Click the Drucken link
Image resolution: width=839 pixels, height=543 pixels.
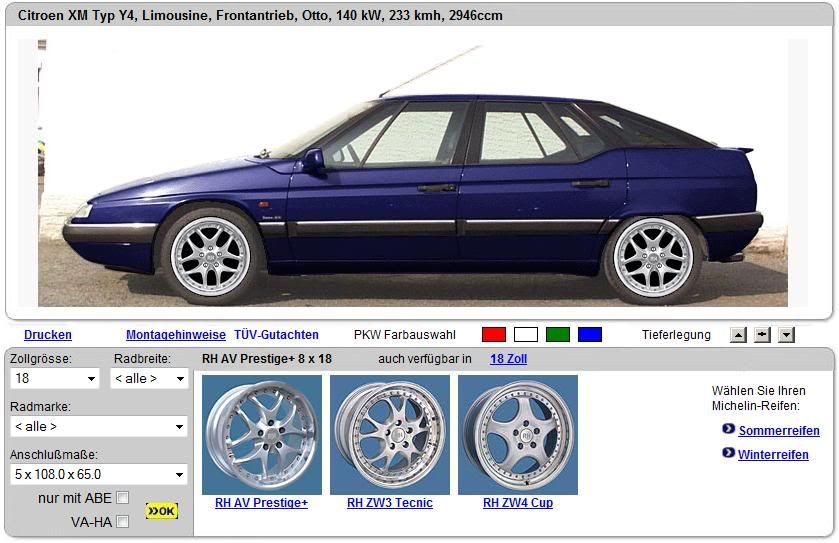pyautogui.click(x=48, y=335)
